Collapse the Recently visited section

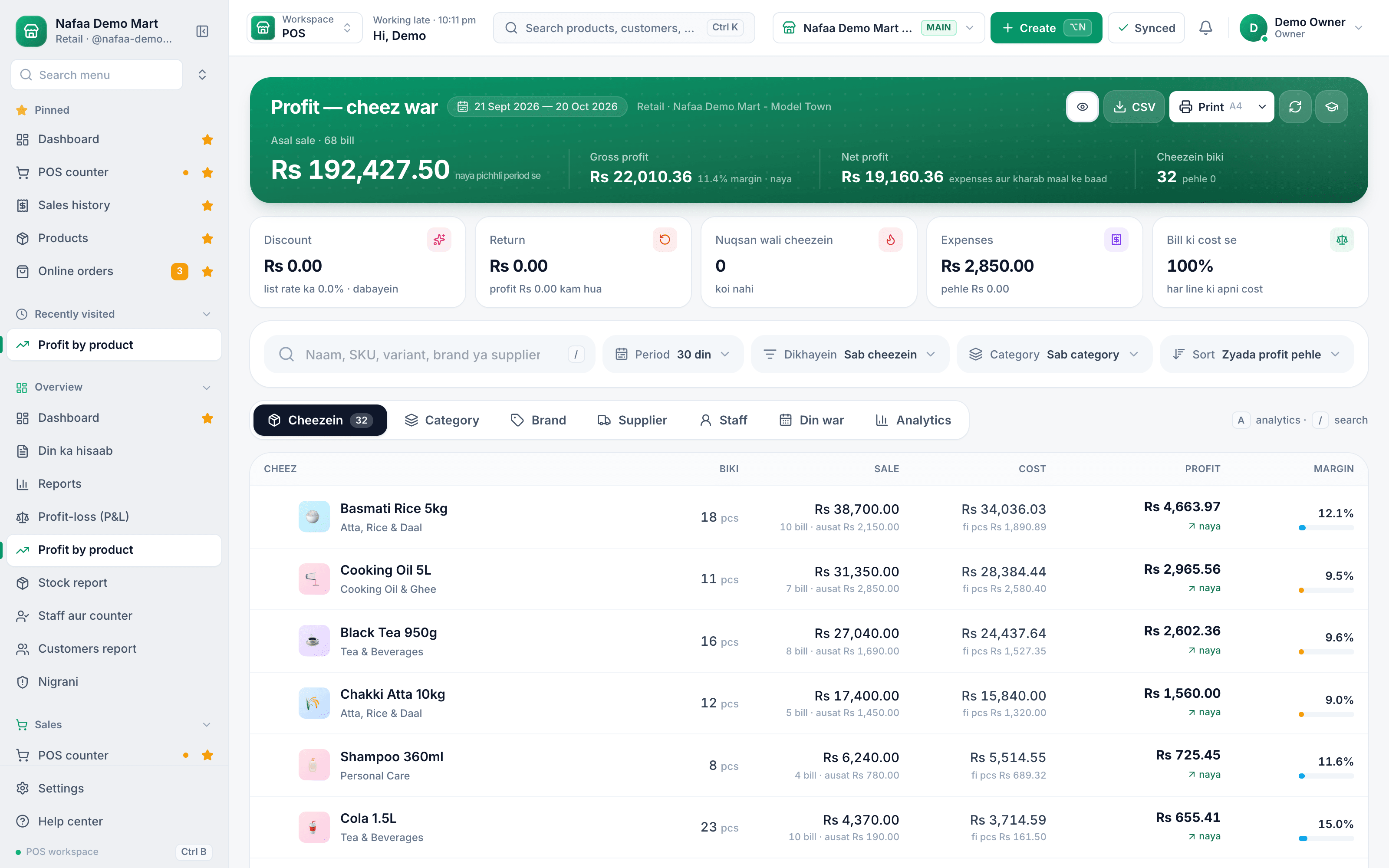point(207,314)
